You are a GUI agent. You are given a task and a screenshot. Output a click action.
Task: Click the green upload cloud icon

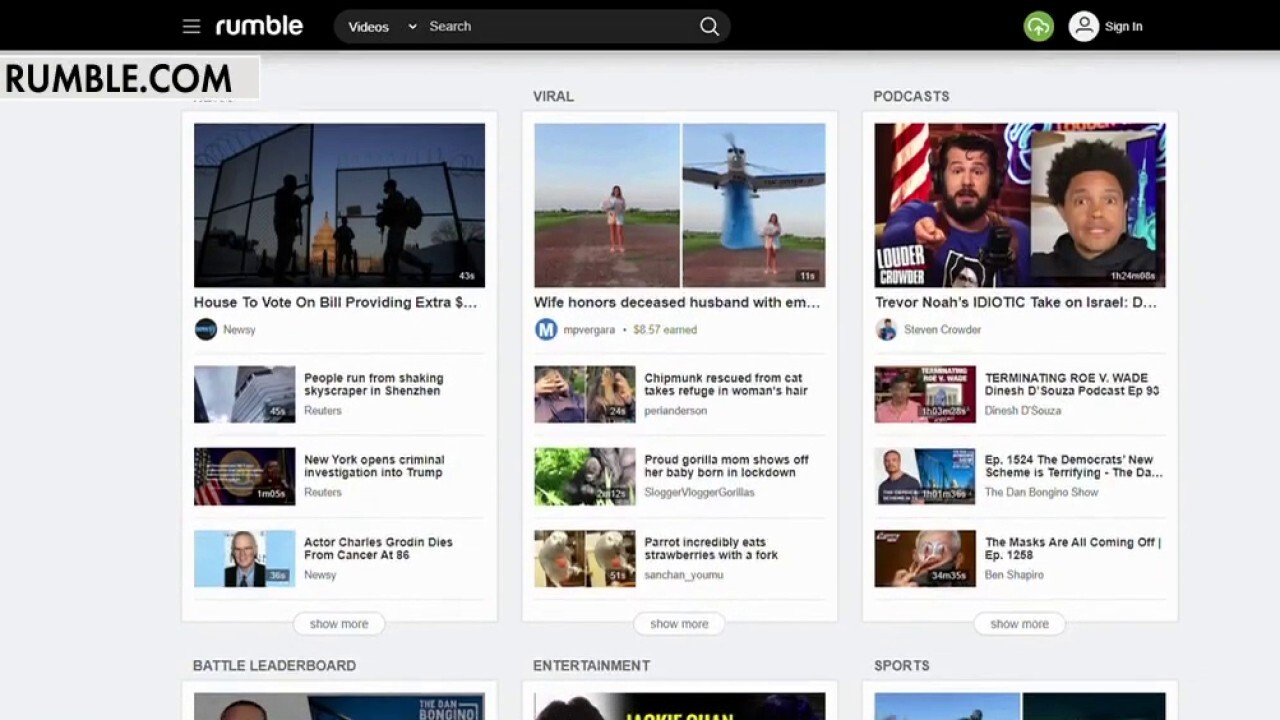click(1039, 27)
